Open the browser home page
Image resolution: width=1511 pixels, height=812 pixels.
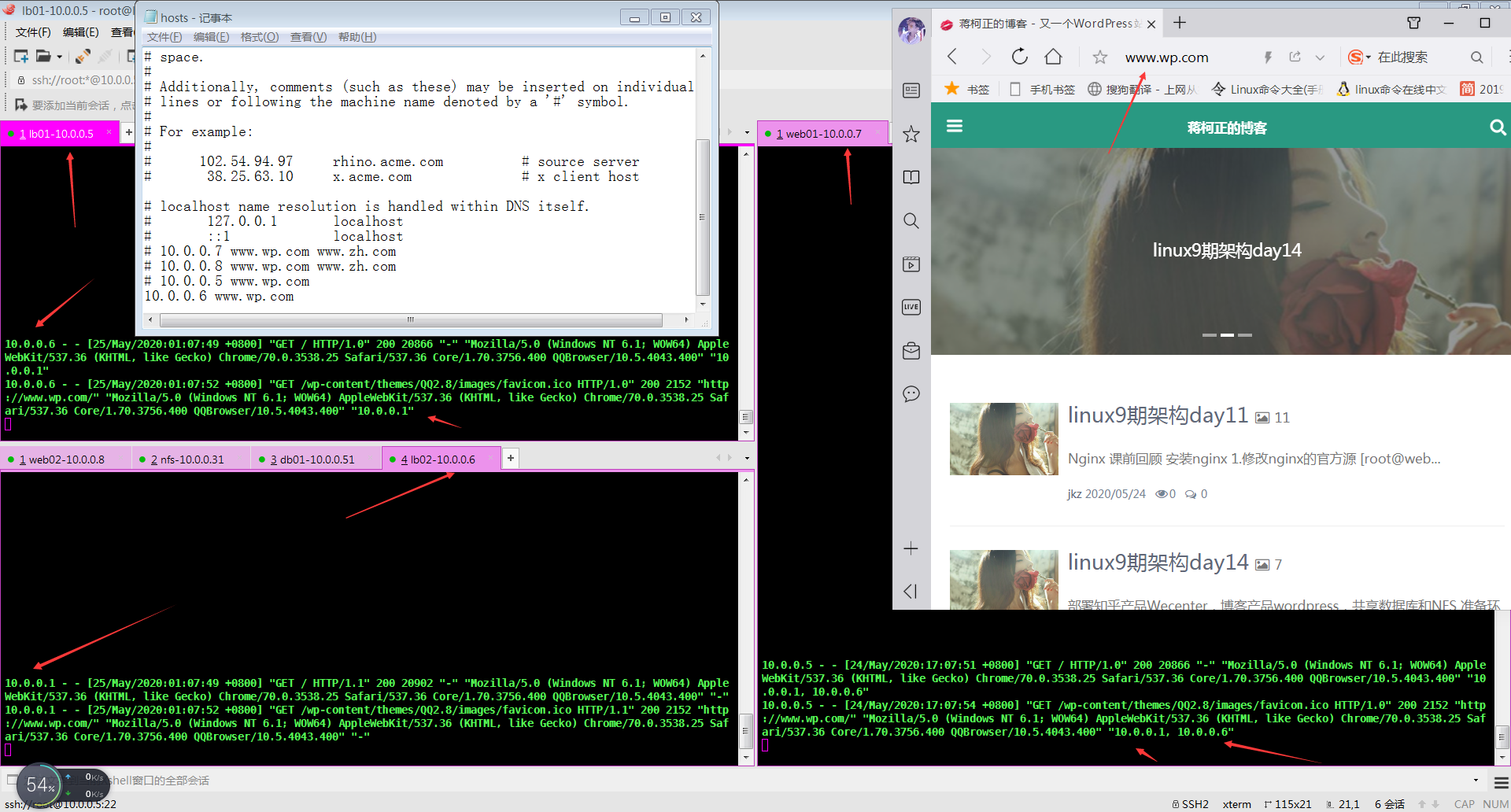1053,57
